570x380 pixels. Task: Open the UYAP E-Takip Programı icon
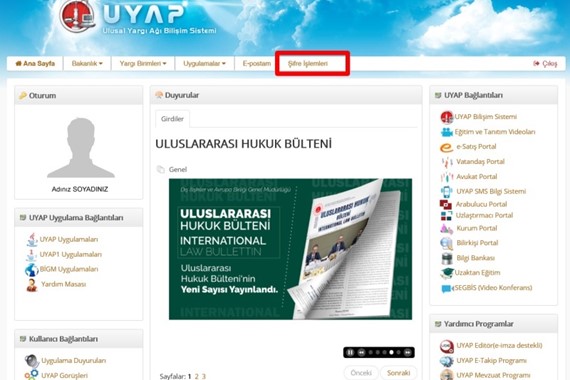click(x=446, y=361)
